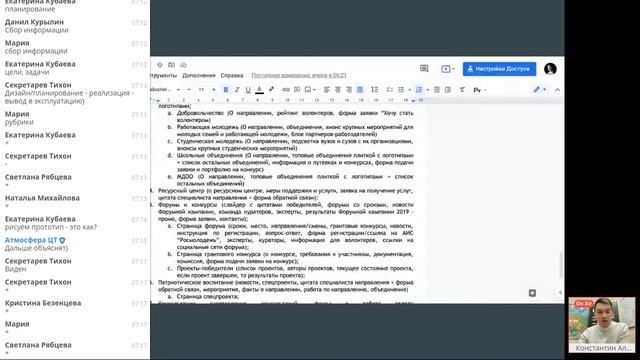Open the account profile avatar

(x=550, y=69)
